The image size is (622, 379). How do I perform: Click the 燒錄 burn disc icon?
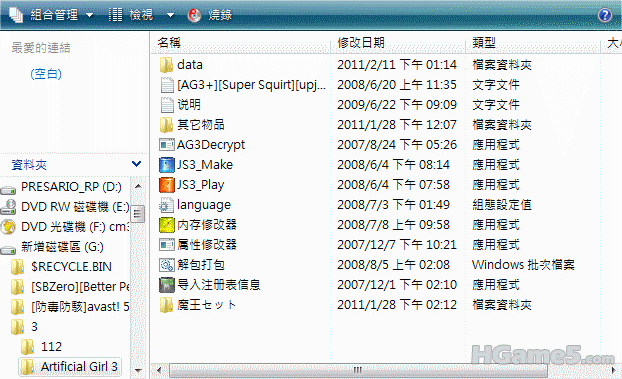(194, 15)
